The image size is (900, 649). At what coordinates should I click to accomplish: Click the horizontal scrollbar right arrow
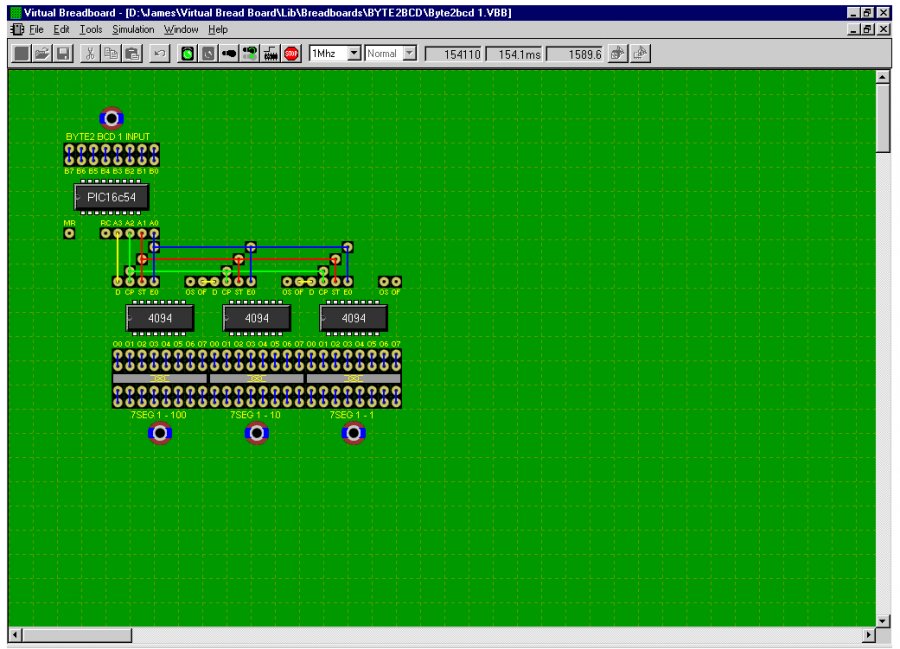pos(868,635)
